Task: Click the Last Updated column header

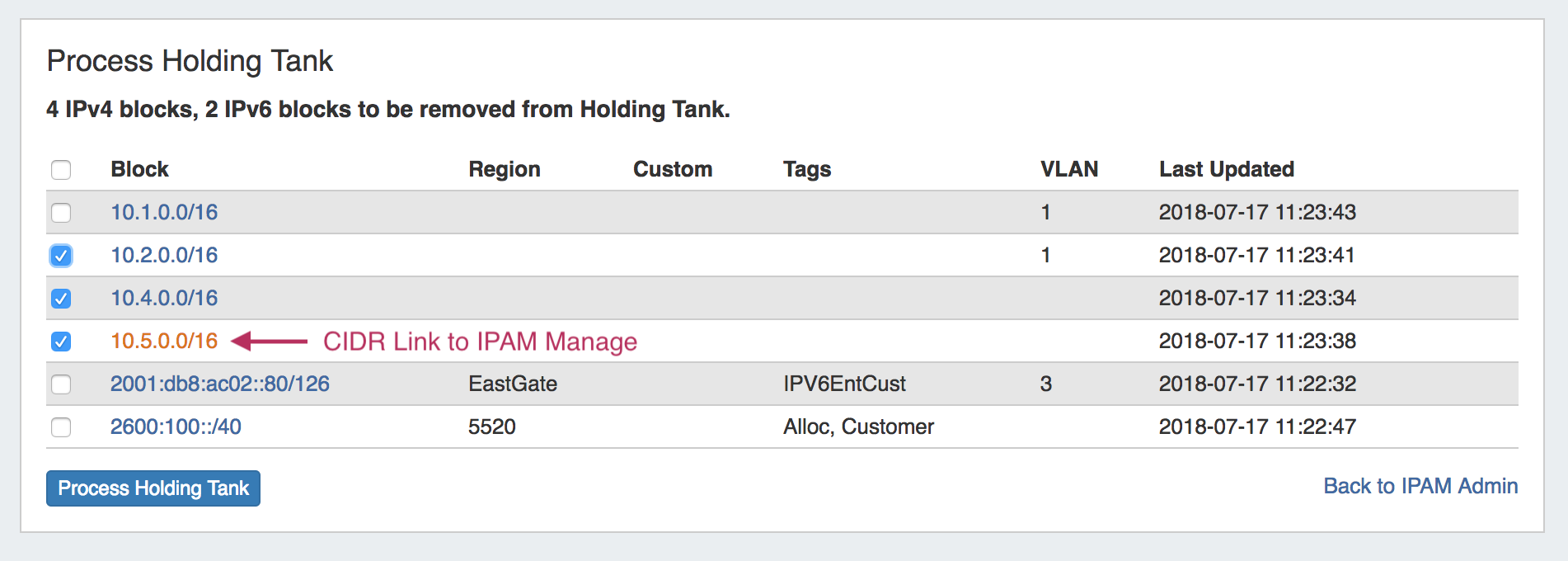Action: 1226,170
